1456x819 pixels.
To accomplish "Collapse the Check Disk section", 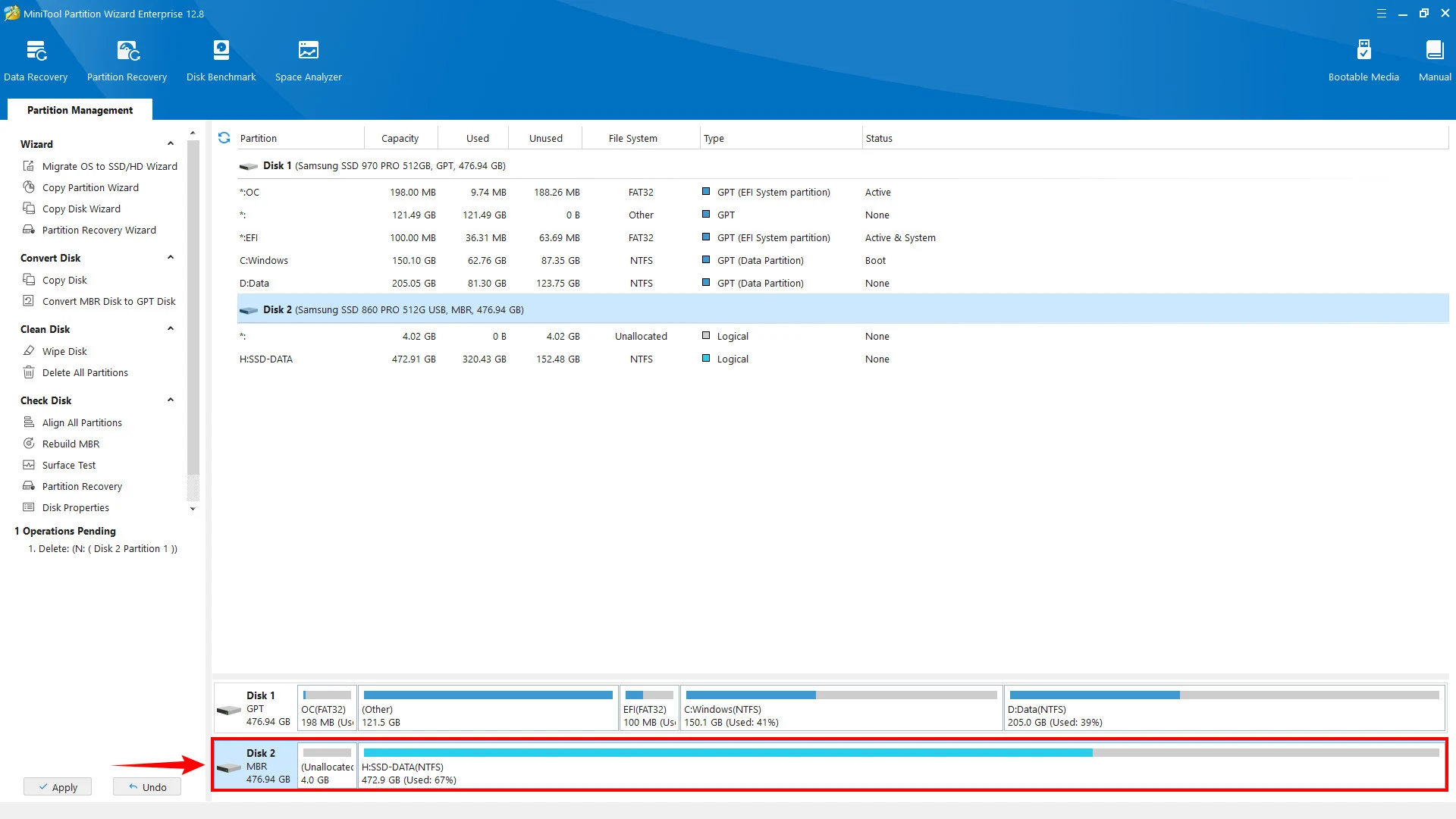I will pyautogui.click(x=171, y=400).
